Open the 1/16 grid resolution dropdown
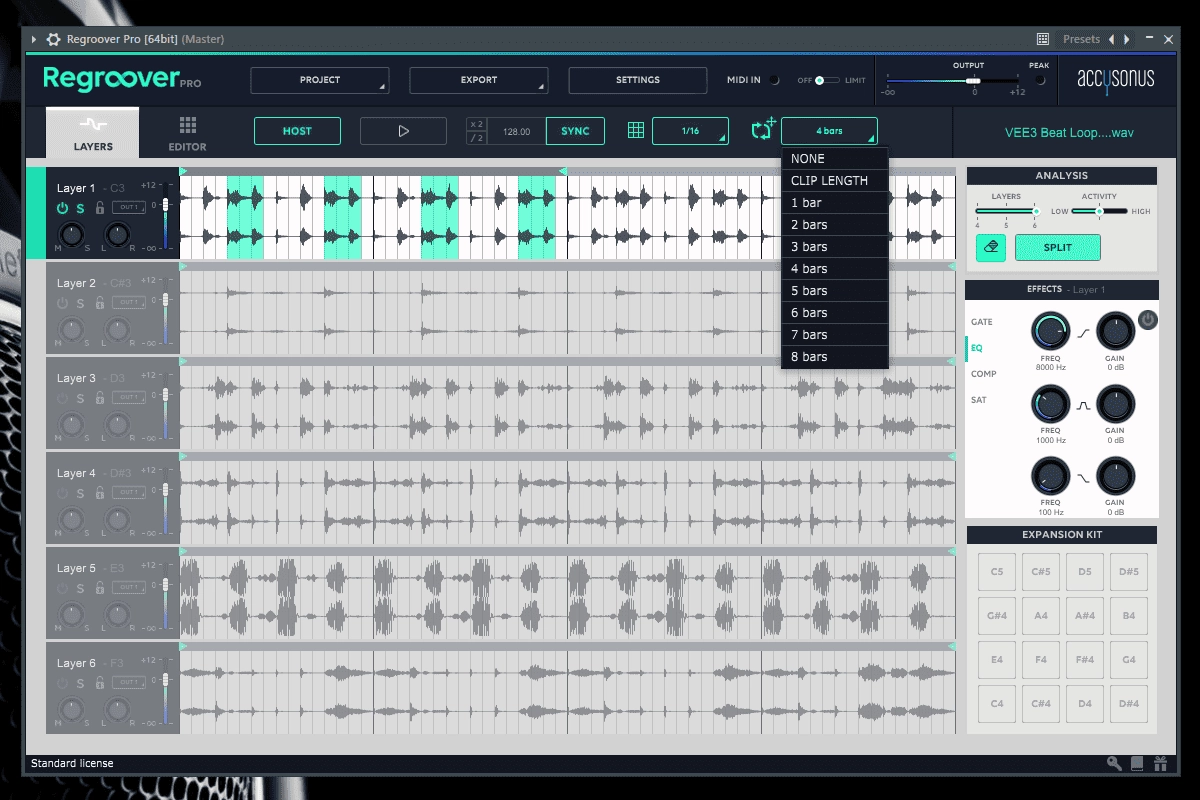 [x=691, y=131]
